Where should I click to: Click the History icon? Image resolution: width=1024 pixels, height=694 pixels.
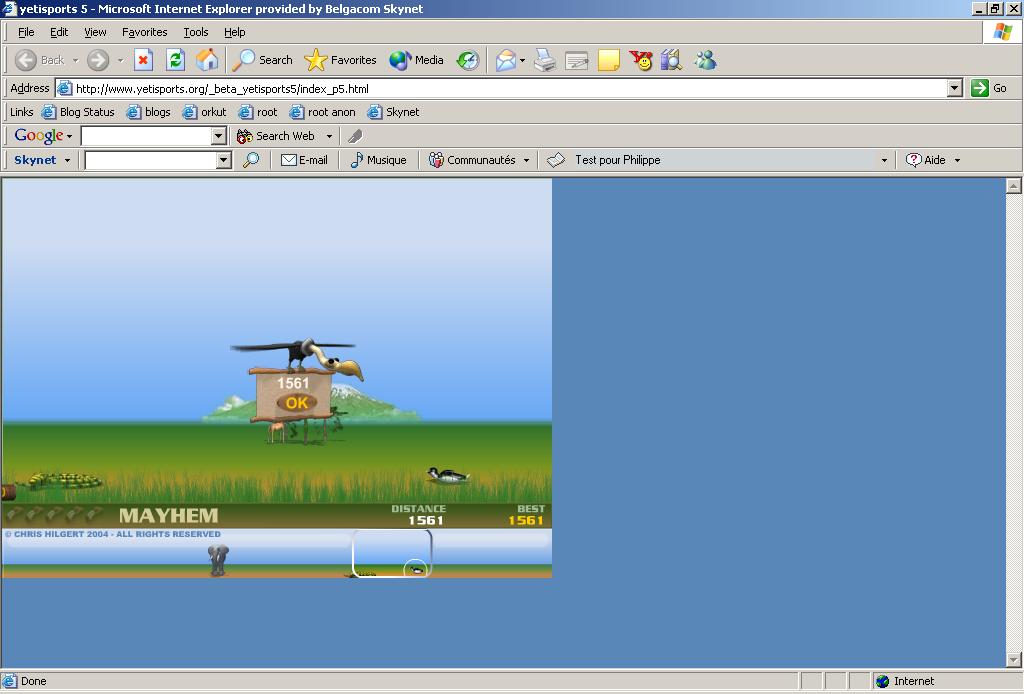[468, 60]
